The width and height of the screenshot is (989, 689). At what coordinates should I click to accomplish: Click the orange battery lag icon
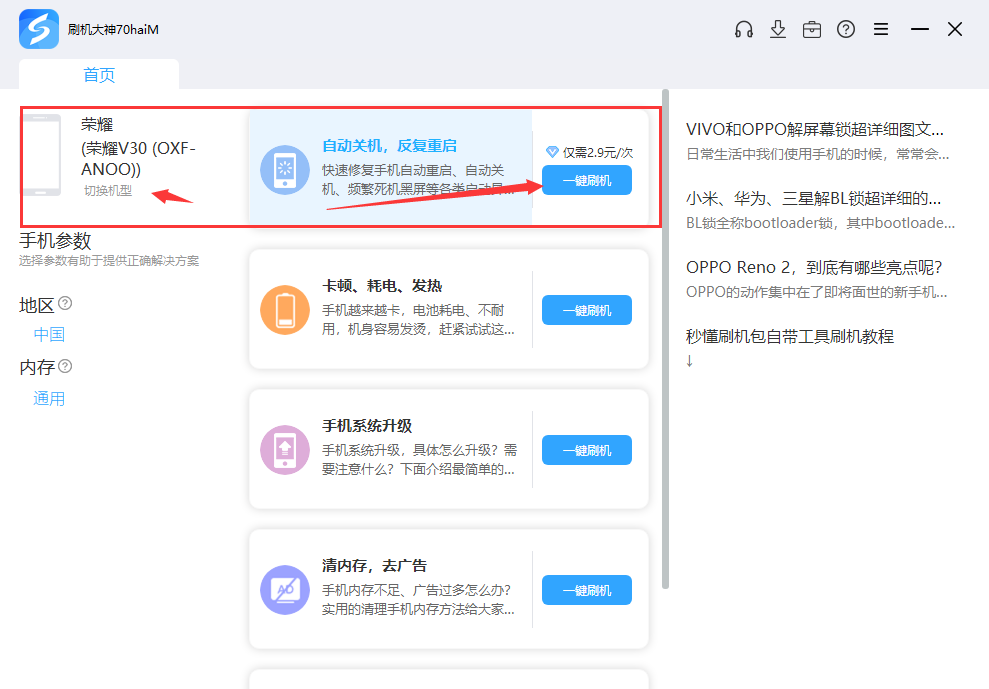tap(284, 309)
